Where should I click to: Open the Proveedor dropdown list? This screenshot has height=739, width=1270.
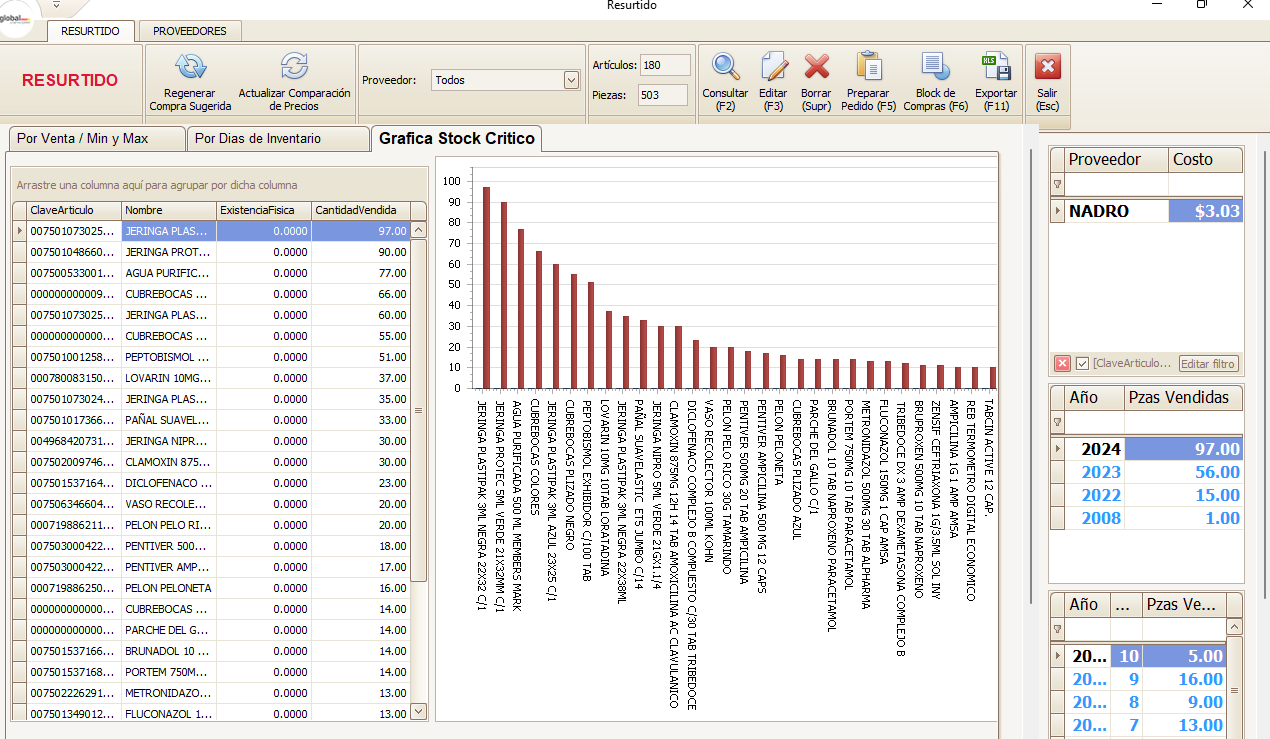[x=571, y=80]
